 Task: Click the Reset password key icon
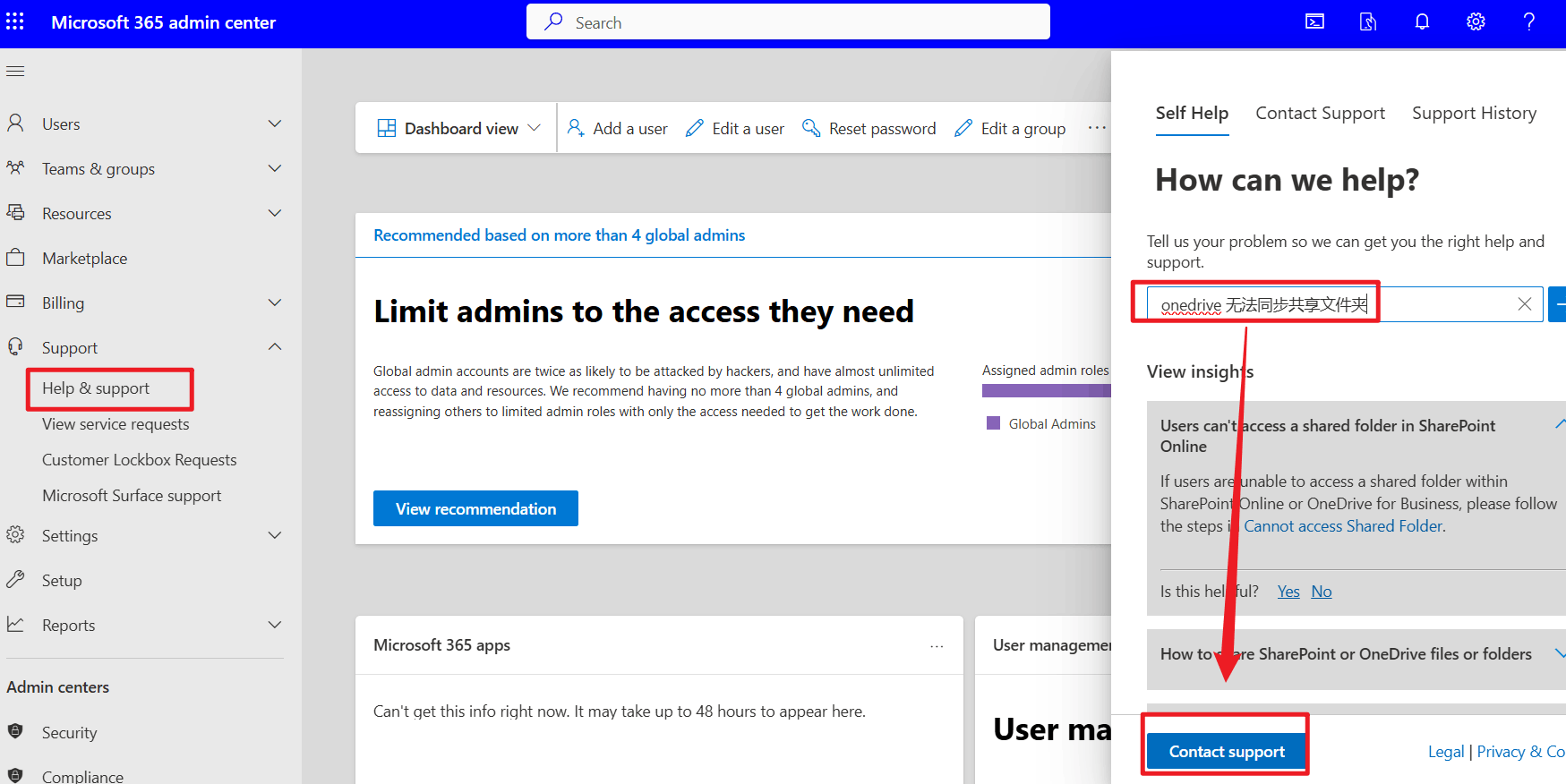tap(811, 128)
